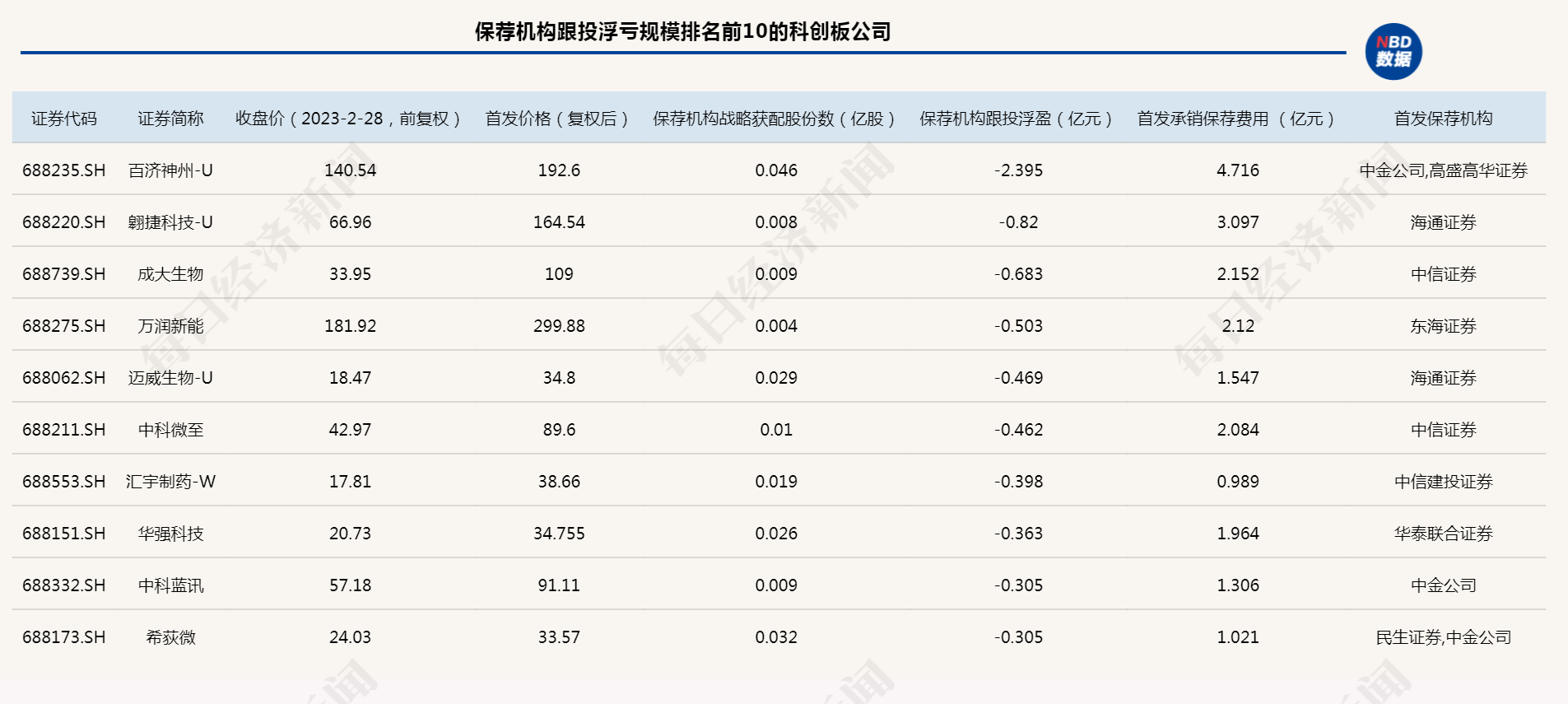This screenshot has height=704, width=1568.
Task: Click IPO price 34.755
Action: click(559, 534)
